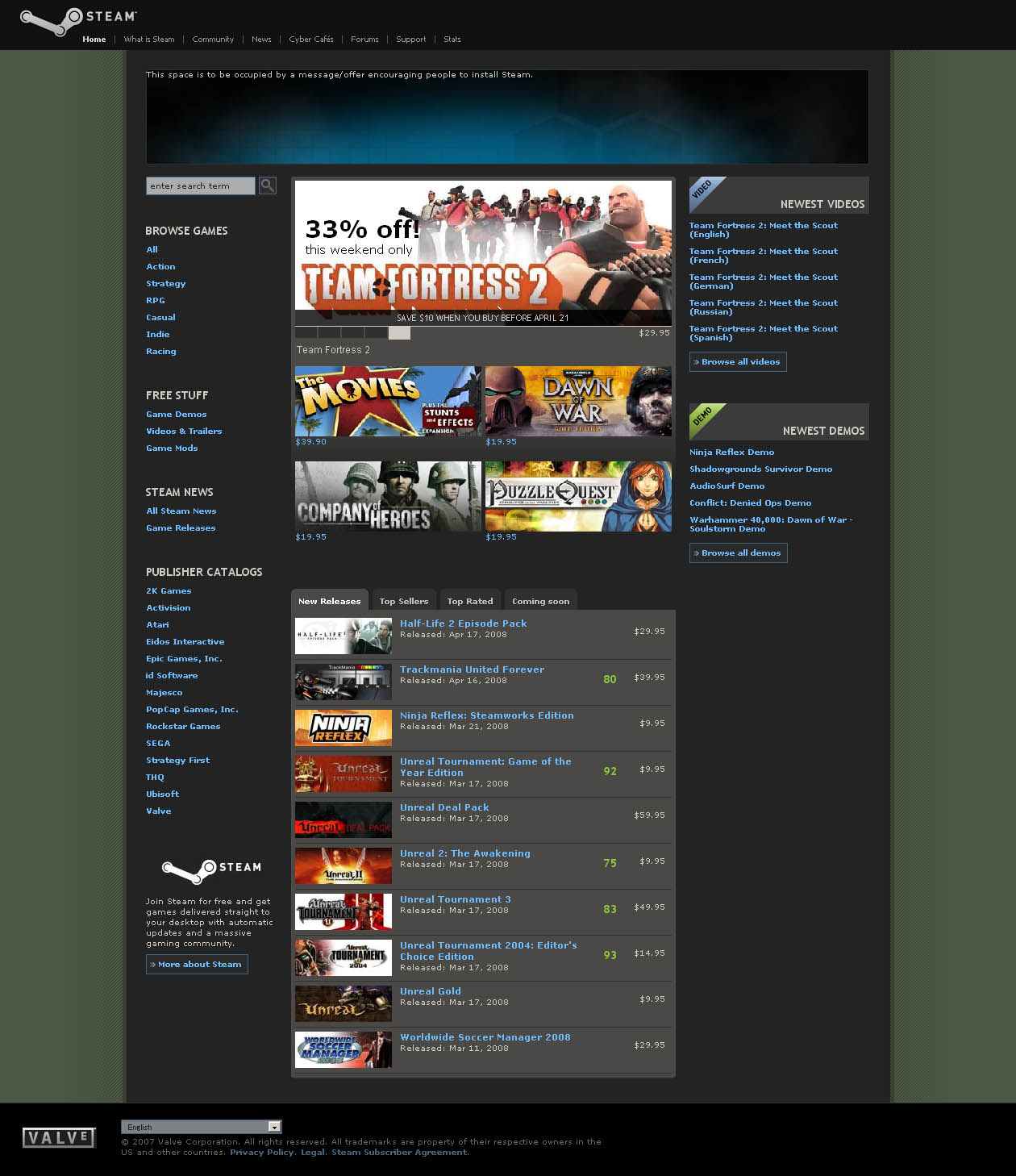Open Game Mods link
This screenshot has height=1176, width=1016.
172,448
